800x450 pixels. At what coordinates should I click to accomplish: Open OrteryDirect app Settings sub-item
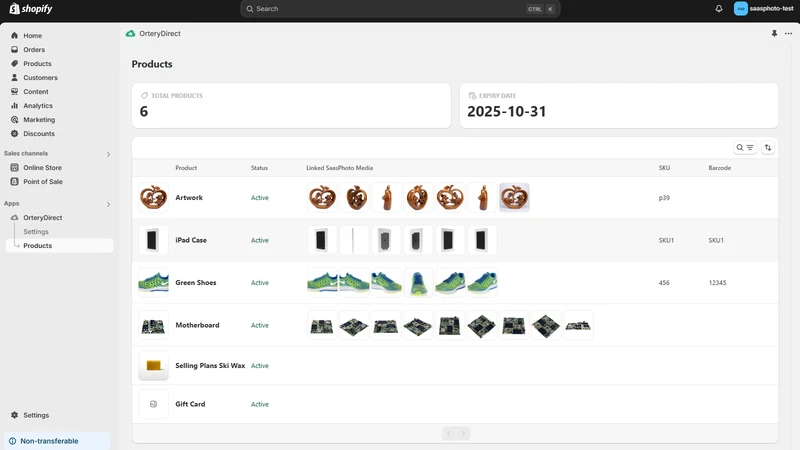click(x=36, y=232)
